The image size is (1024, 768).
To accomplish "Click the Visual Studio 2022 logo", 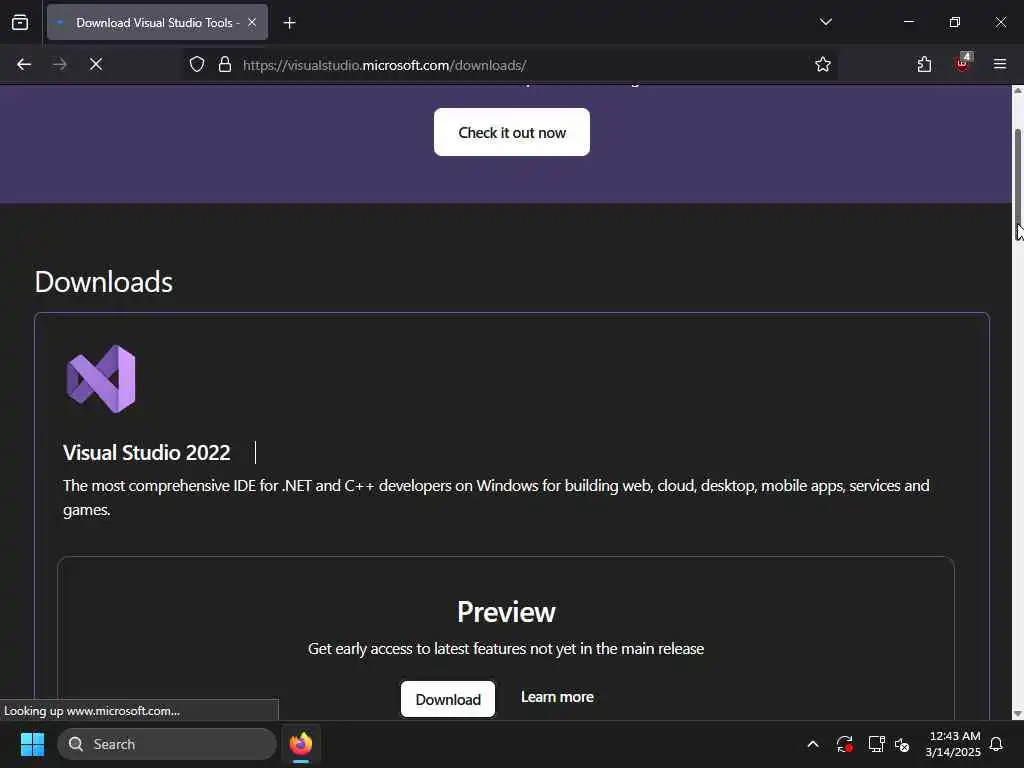I will coord(101,379).
